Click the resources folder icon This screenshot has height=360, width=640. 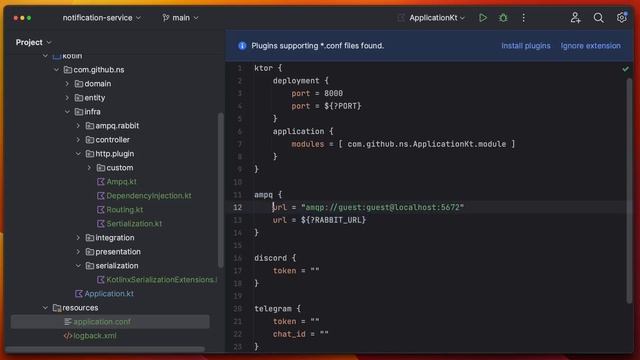coord(57,308)
